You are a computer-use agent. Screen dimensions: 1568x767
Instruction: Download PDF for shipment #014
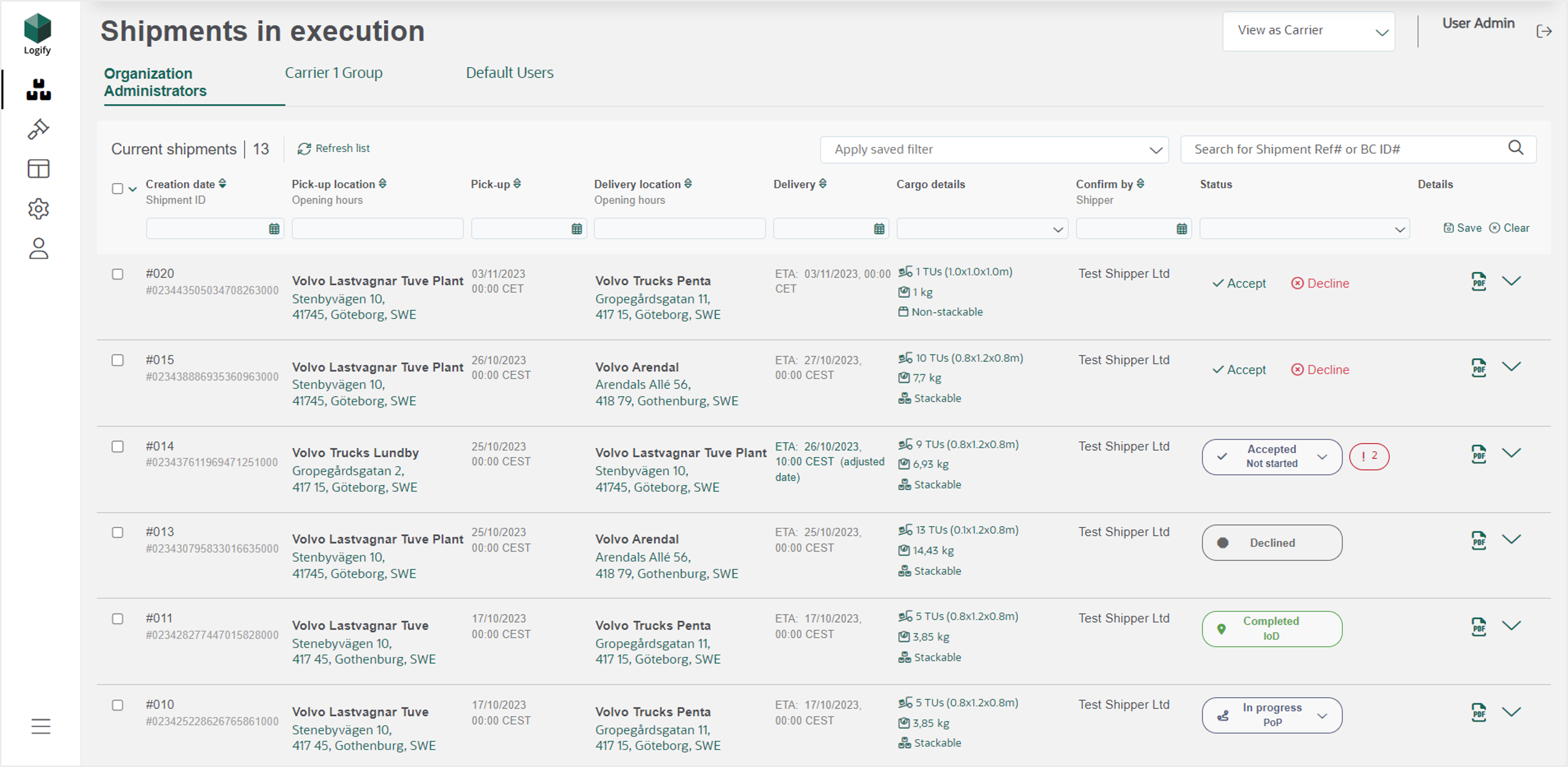(1478, 454)
